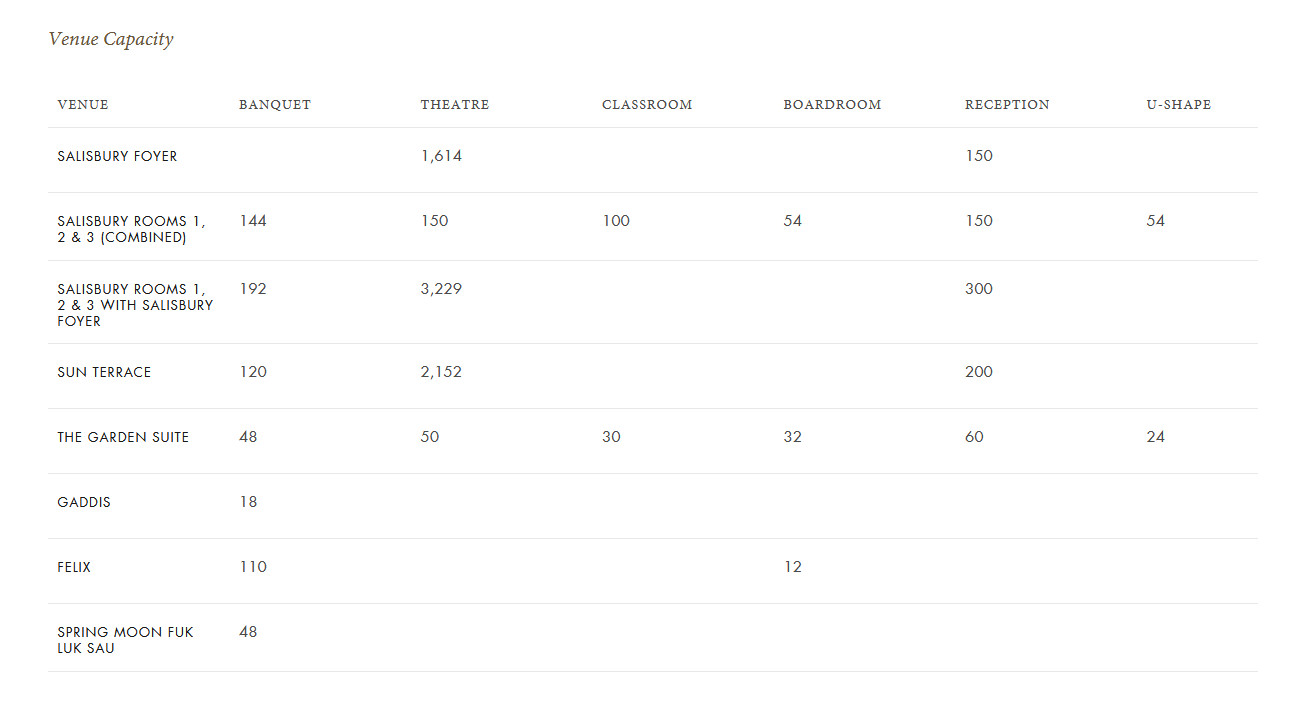Select the U-SHAPE column header
The width and height of the screenshot is (1308, 705).
pyautogui.click(x=1178, y=105)
